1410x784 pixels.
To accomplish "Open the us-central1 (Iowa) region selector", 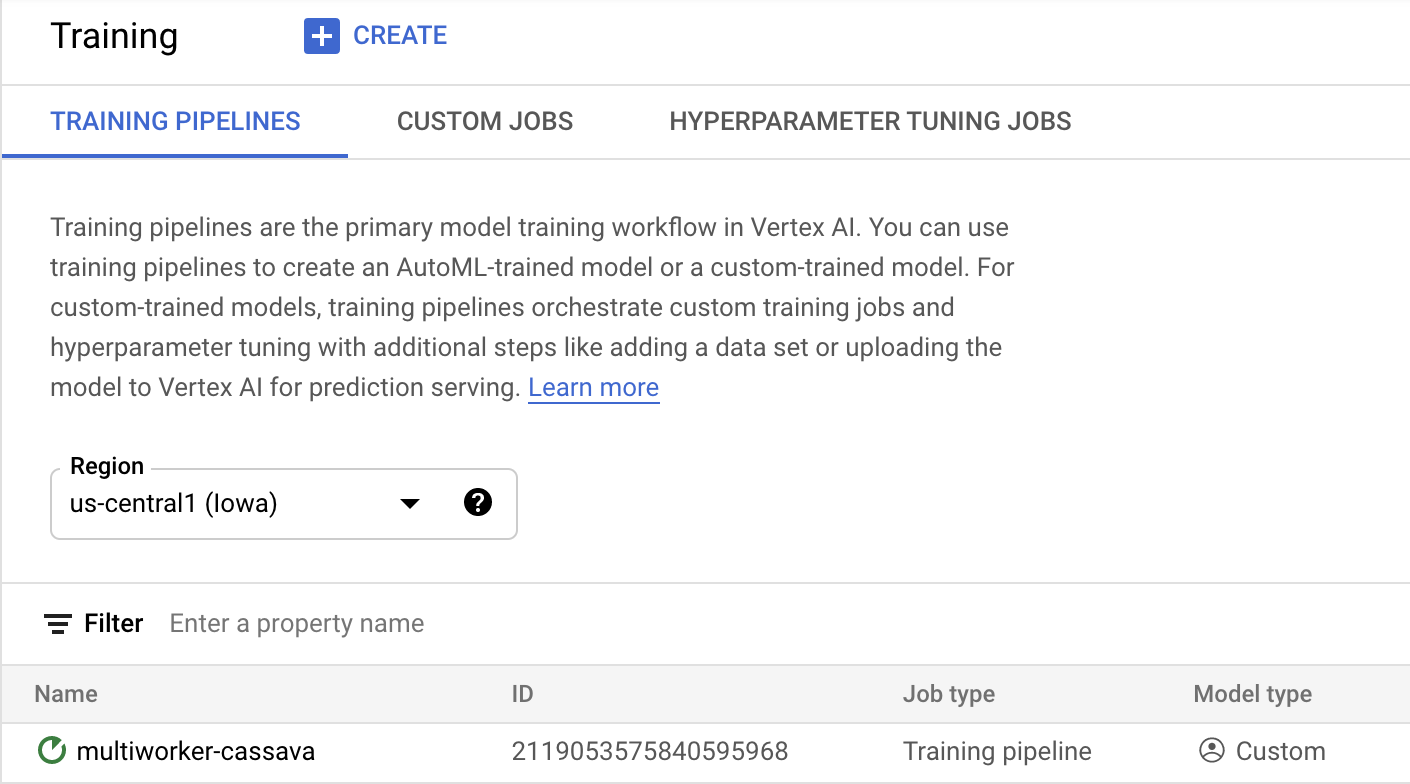I will pyautogui.click(x=240, y=503).
